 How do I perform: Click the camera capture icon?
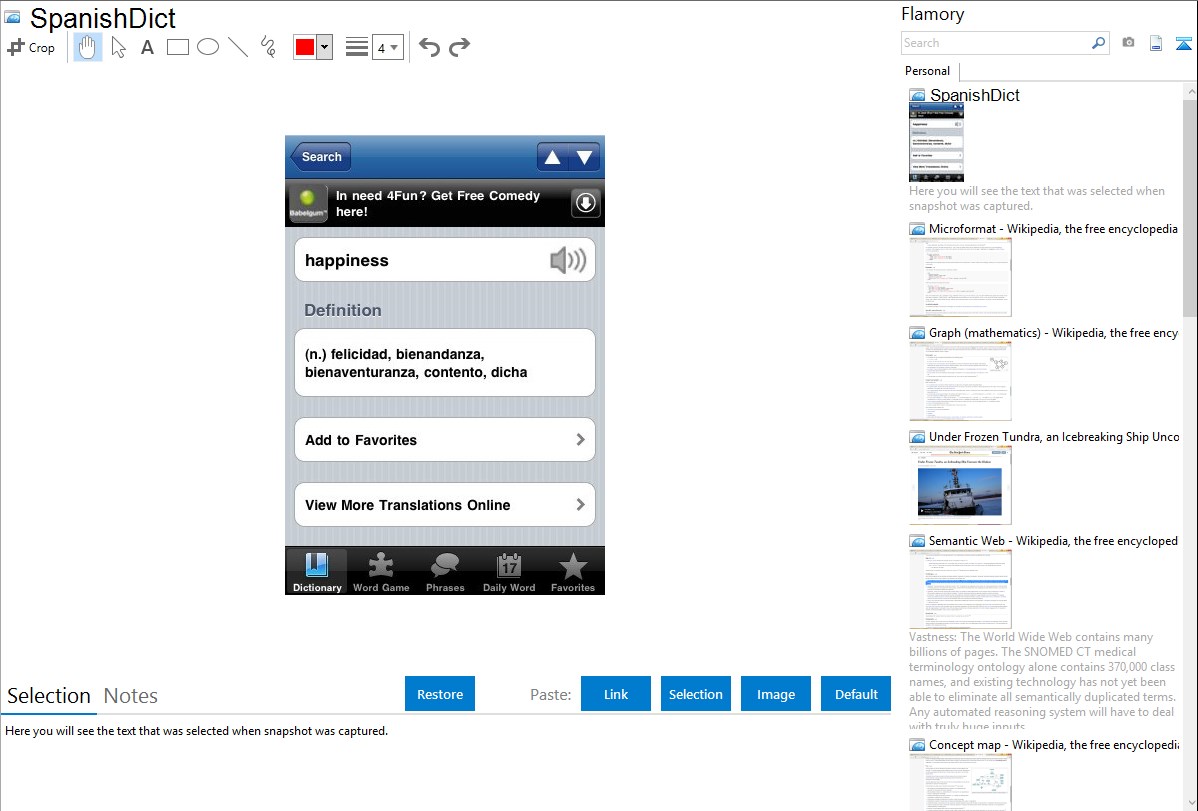[x=1128, y=43]
